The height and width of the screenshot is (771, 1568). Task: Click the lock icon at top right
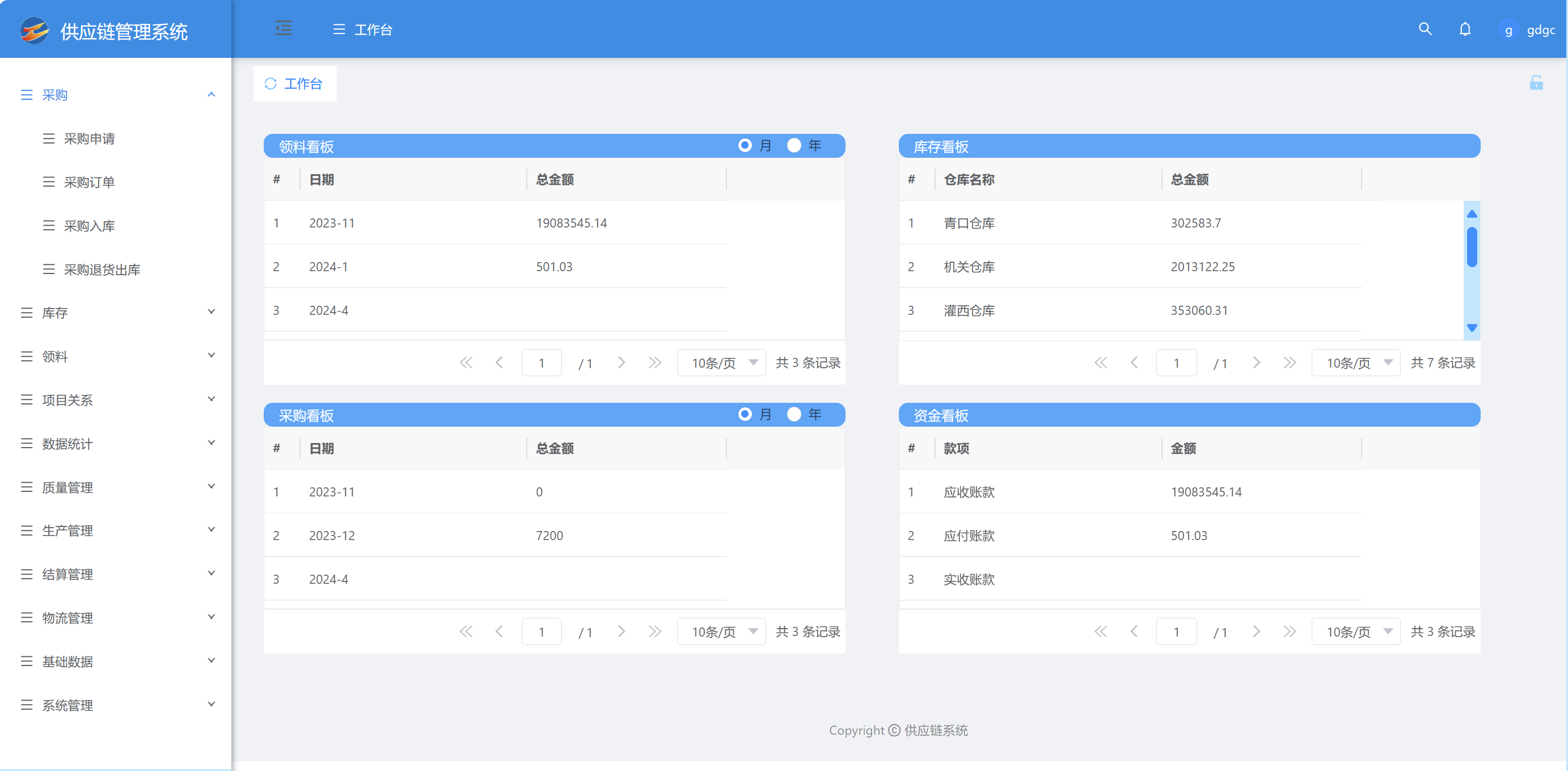(x=1536, y=83)
